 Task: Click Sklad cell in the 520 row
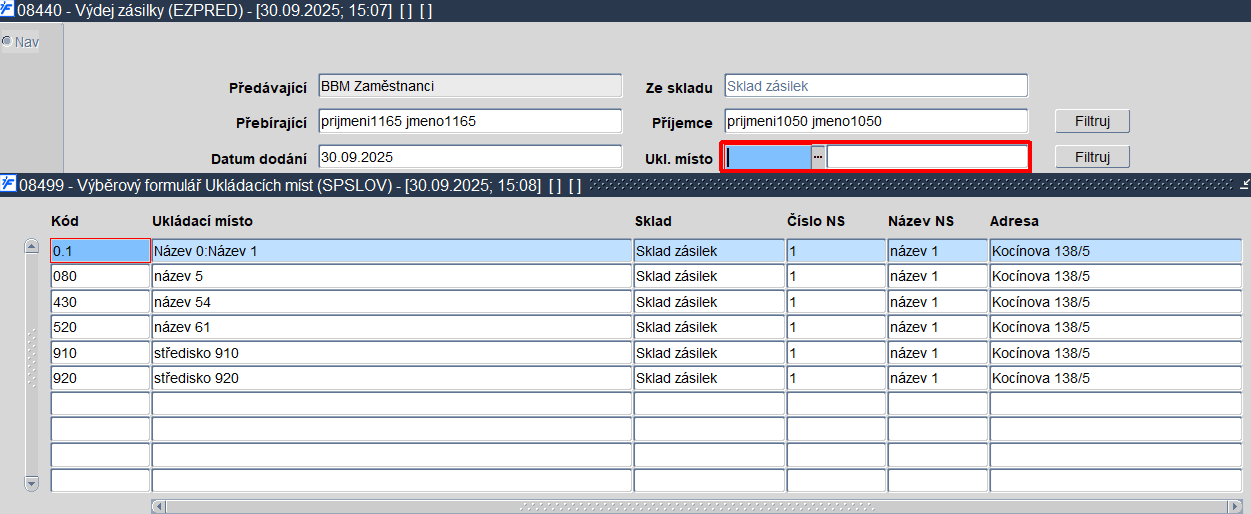tap(709, 327)
